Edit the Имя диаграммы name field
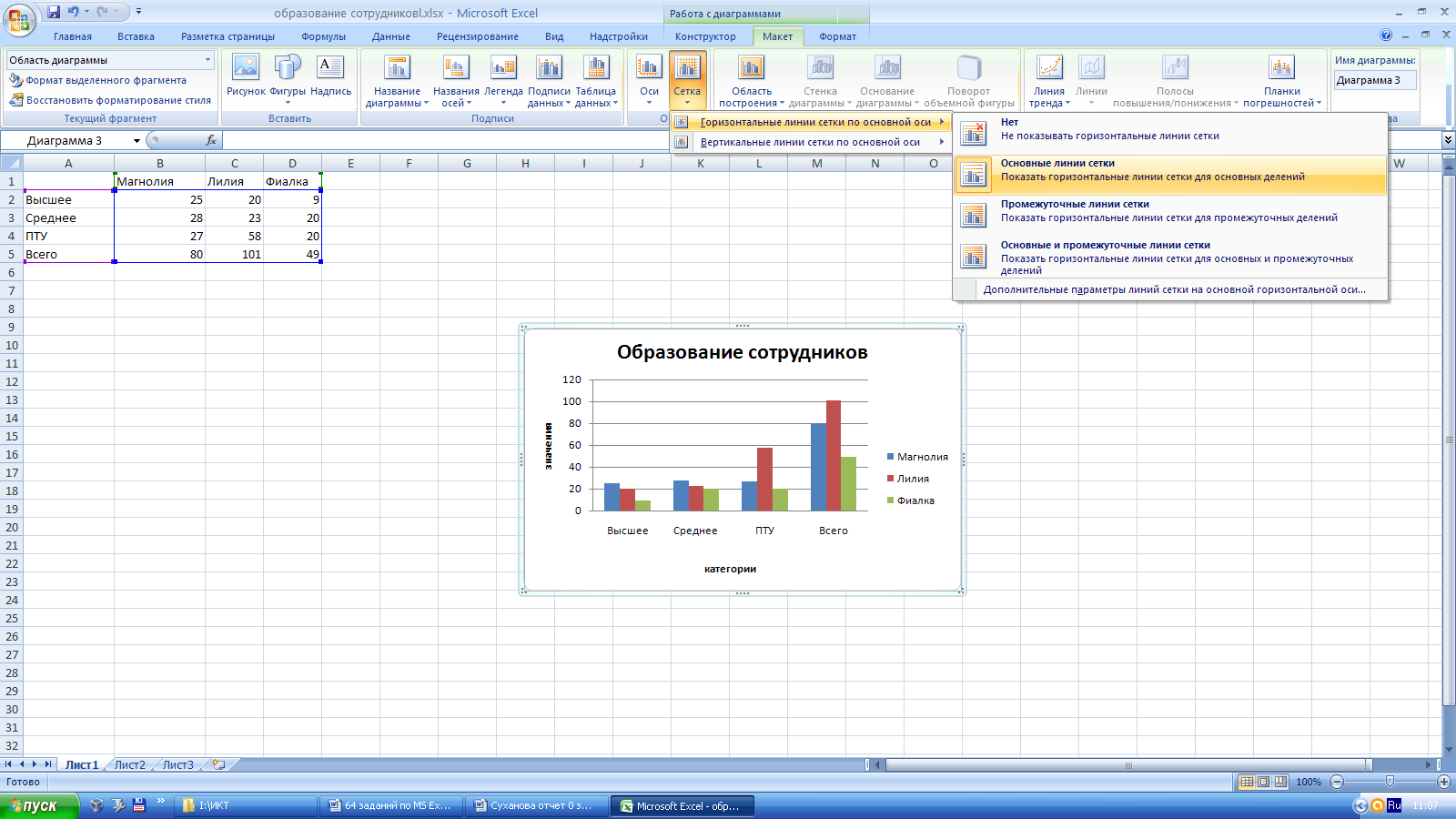The width and height of the screenshot is (1456, 819). click(1375, 80)
